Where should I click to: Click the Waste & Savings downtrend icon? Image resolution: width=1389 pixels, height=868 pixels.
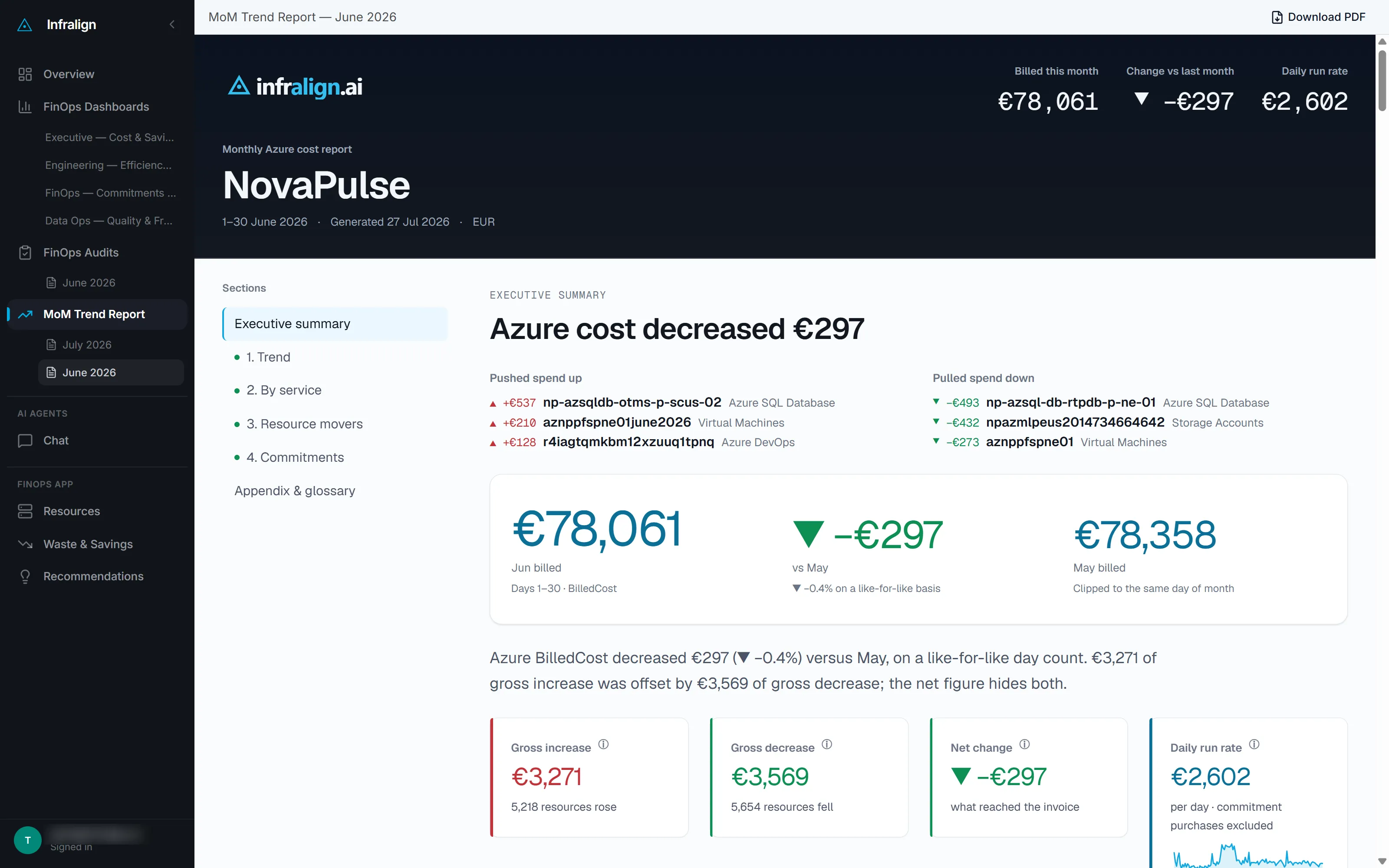coord(25,544)
